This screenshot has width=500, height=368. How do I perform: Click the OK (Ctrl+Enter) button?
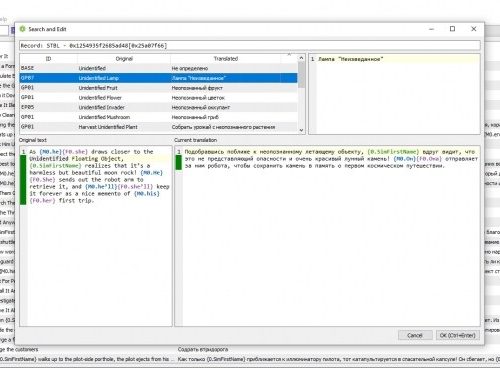(458, 335)
